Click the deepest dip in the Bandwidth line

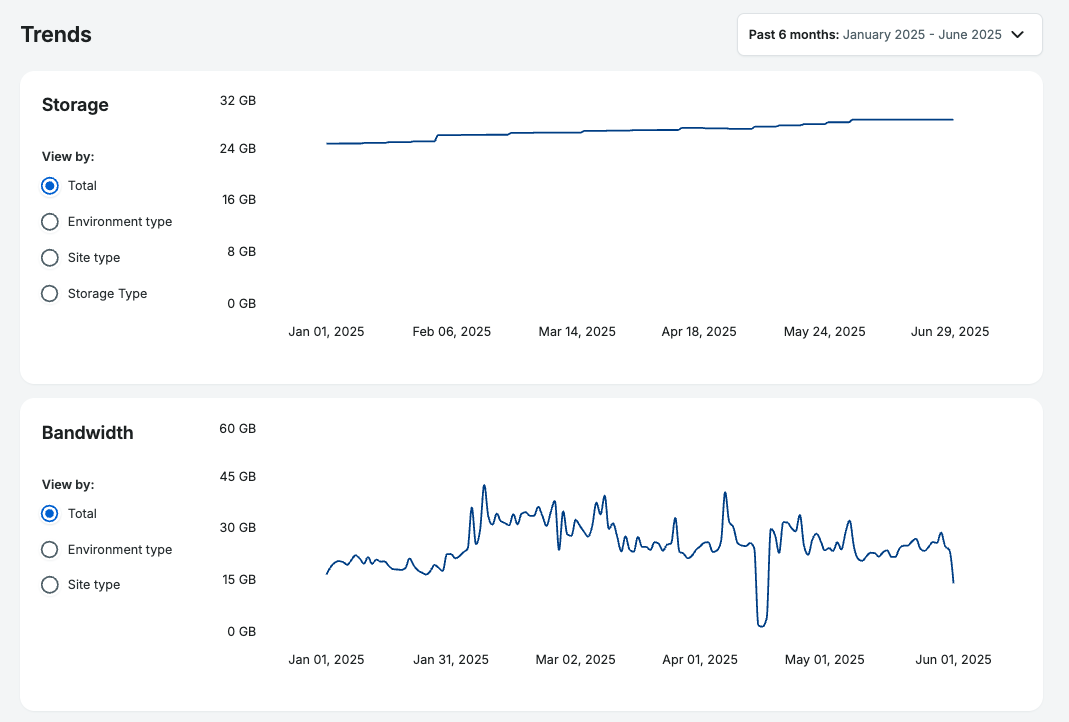point(762,625)
